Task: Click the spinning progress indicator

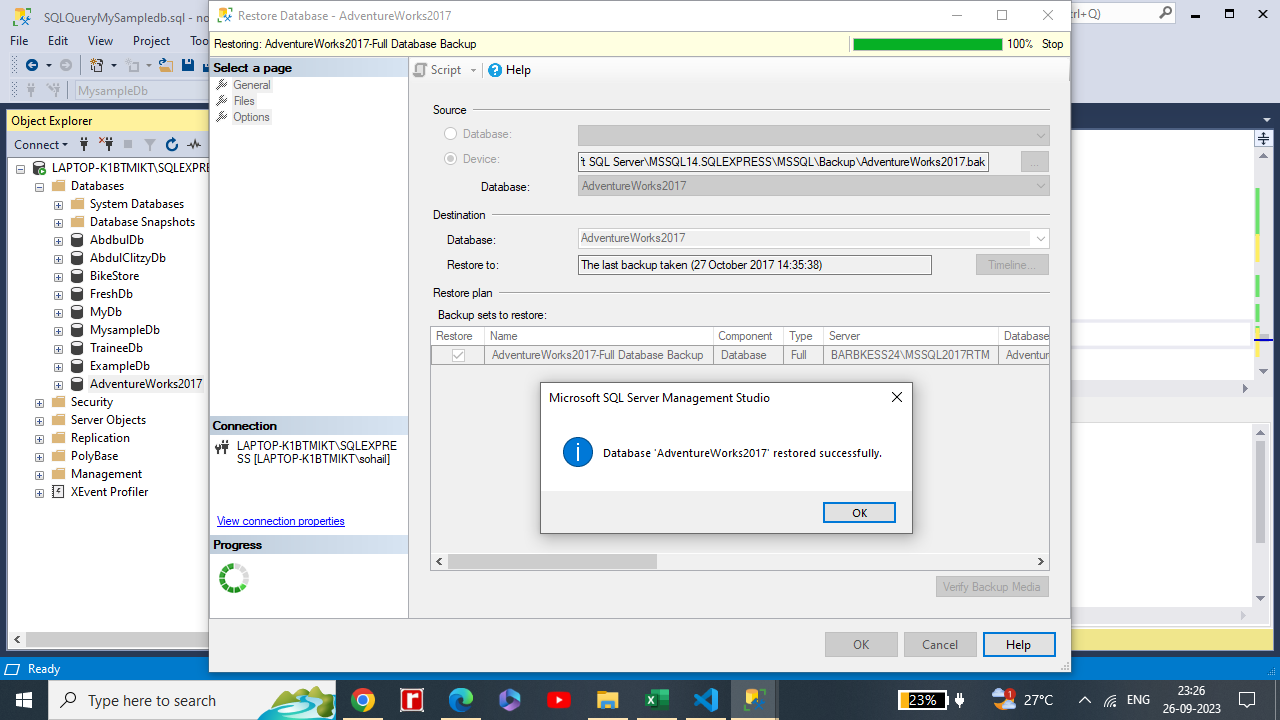Action: pyautogui.click(x=234, y=578)
